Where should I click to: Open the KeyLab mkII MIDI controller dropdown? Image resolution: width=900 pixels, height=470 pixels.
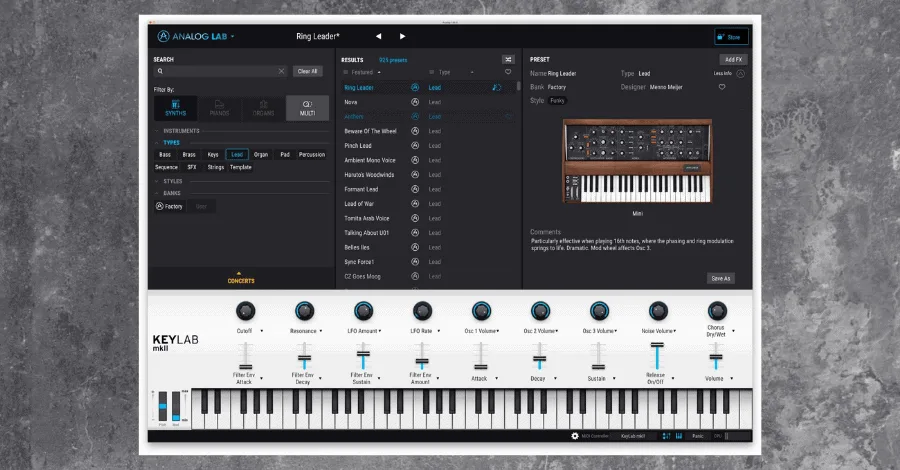[x=633, y=436]
